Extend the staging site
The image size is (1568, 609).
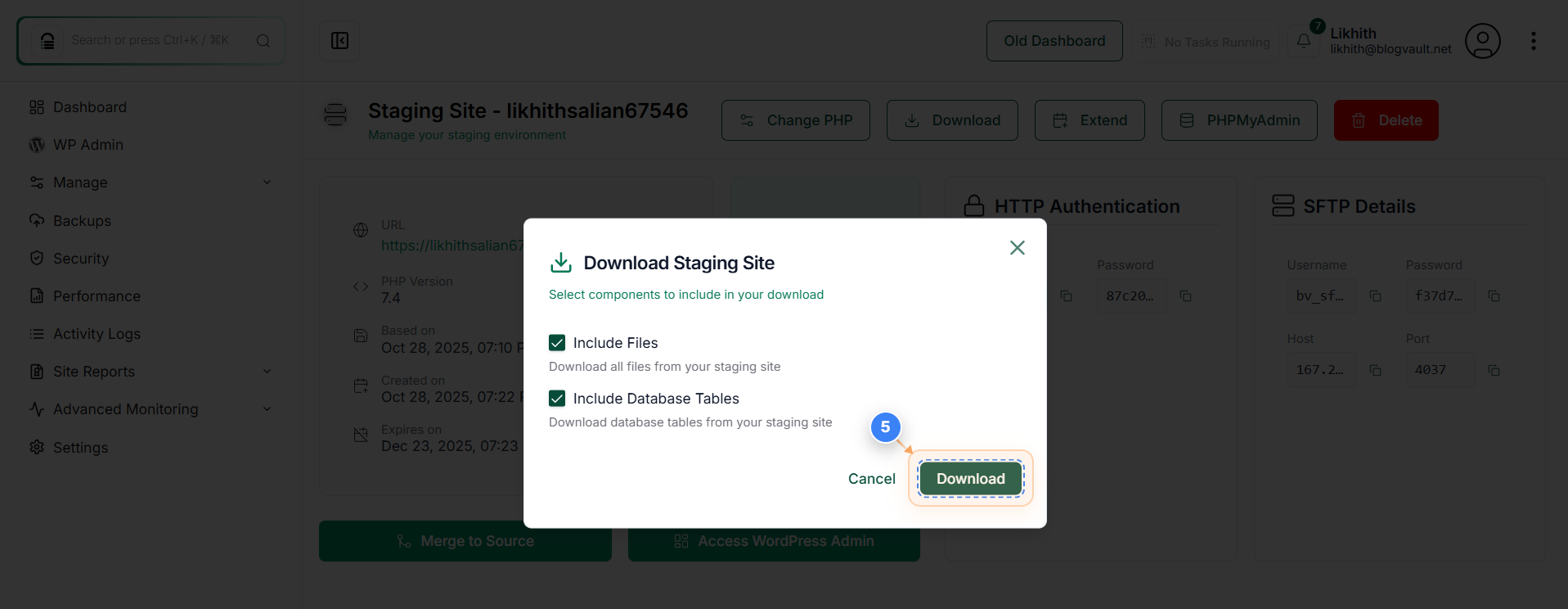1090,120
